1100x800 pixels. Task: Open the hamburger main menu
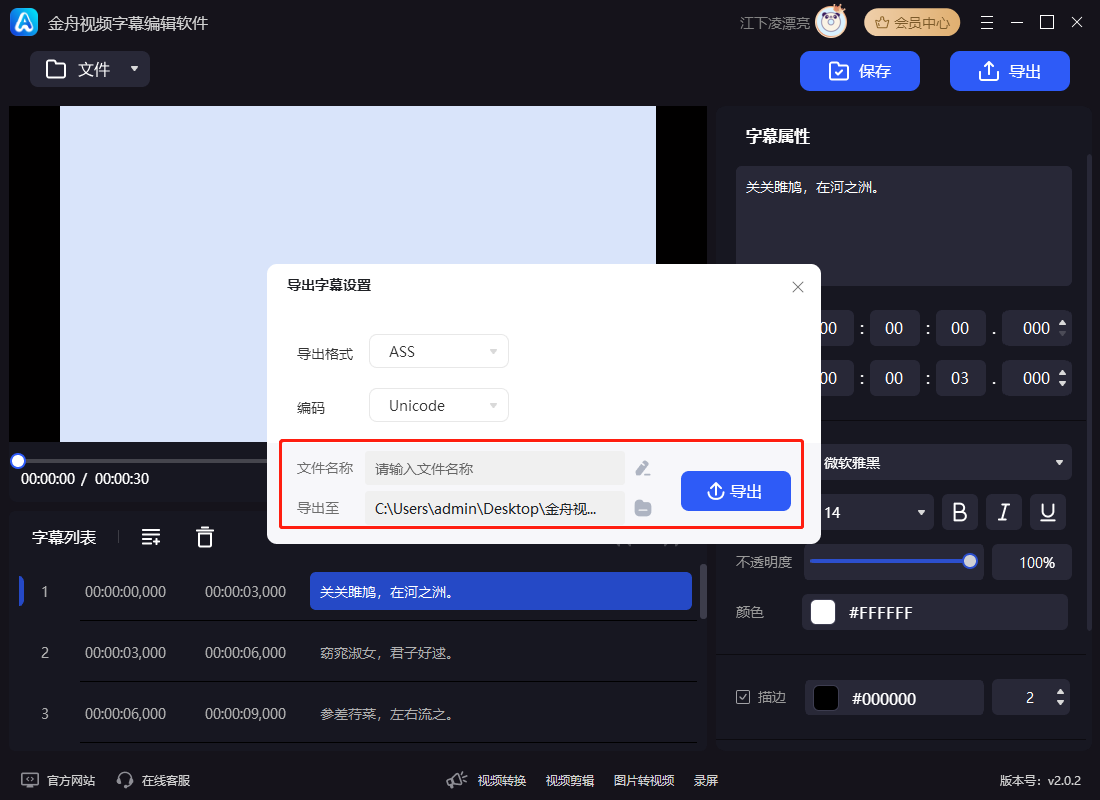[986, 22]
